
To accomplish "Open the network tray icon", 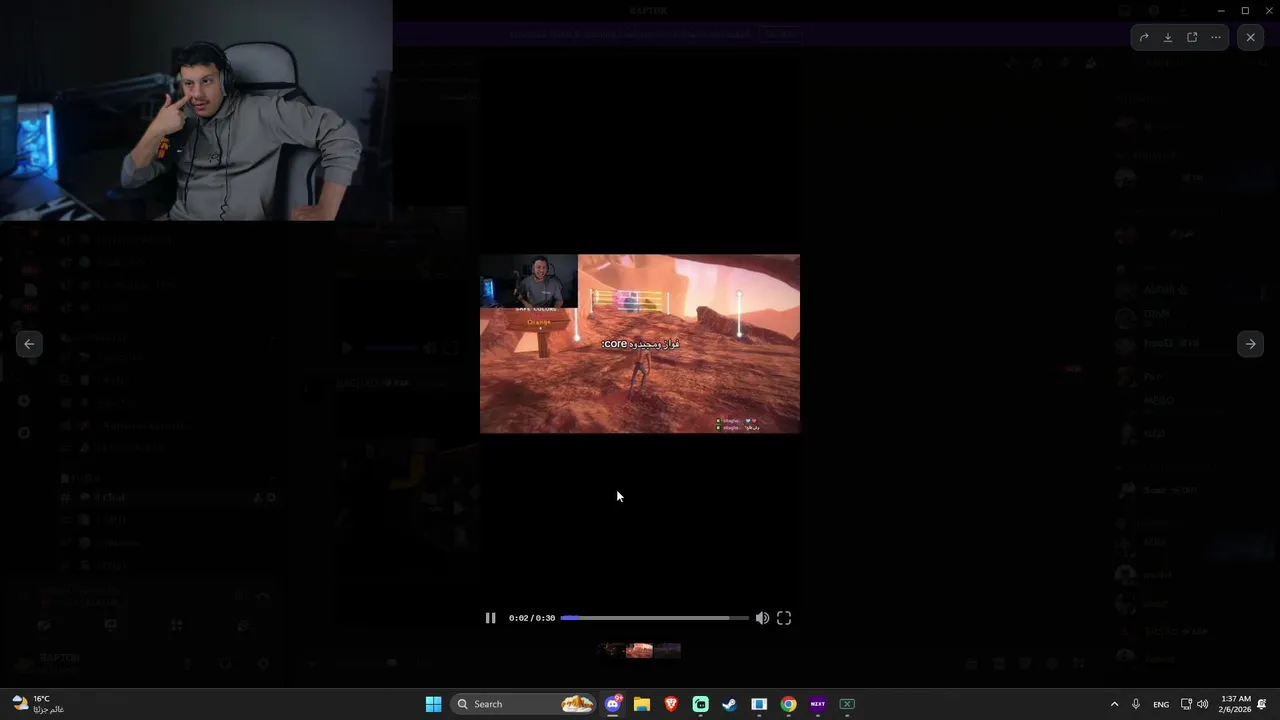I will [1186, 704].
